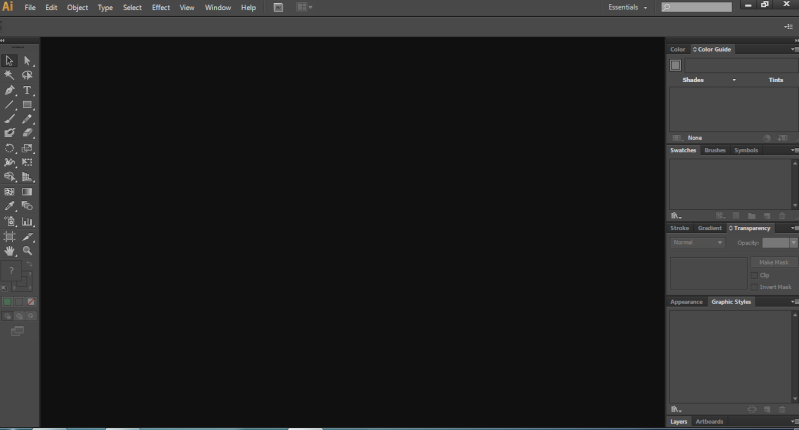Click the search field in menu bar
Viewport: 799px width, 430px height.
[697, 7]
